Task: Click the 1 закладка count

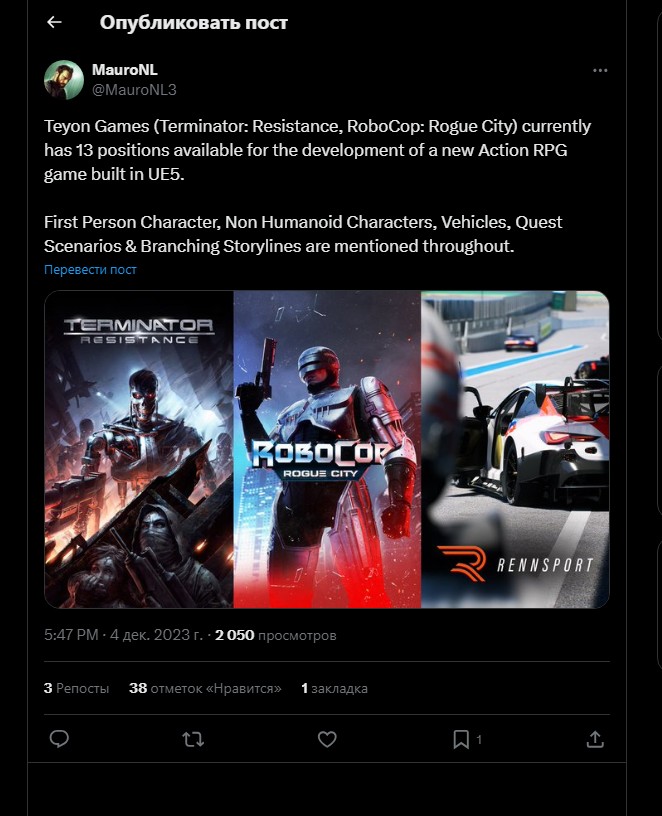Action: pos(335,688)
